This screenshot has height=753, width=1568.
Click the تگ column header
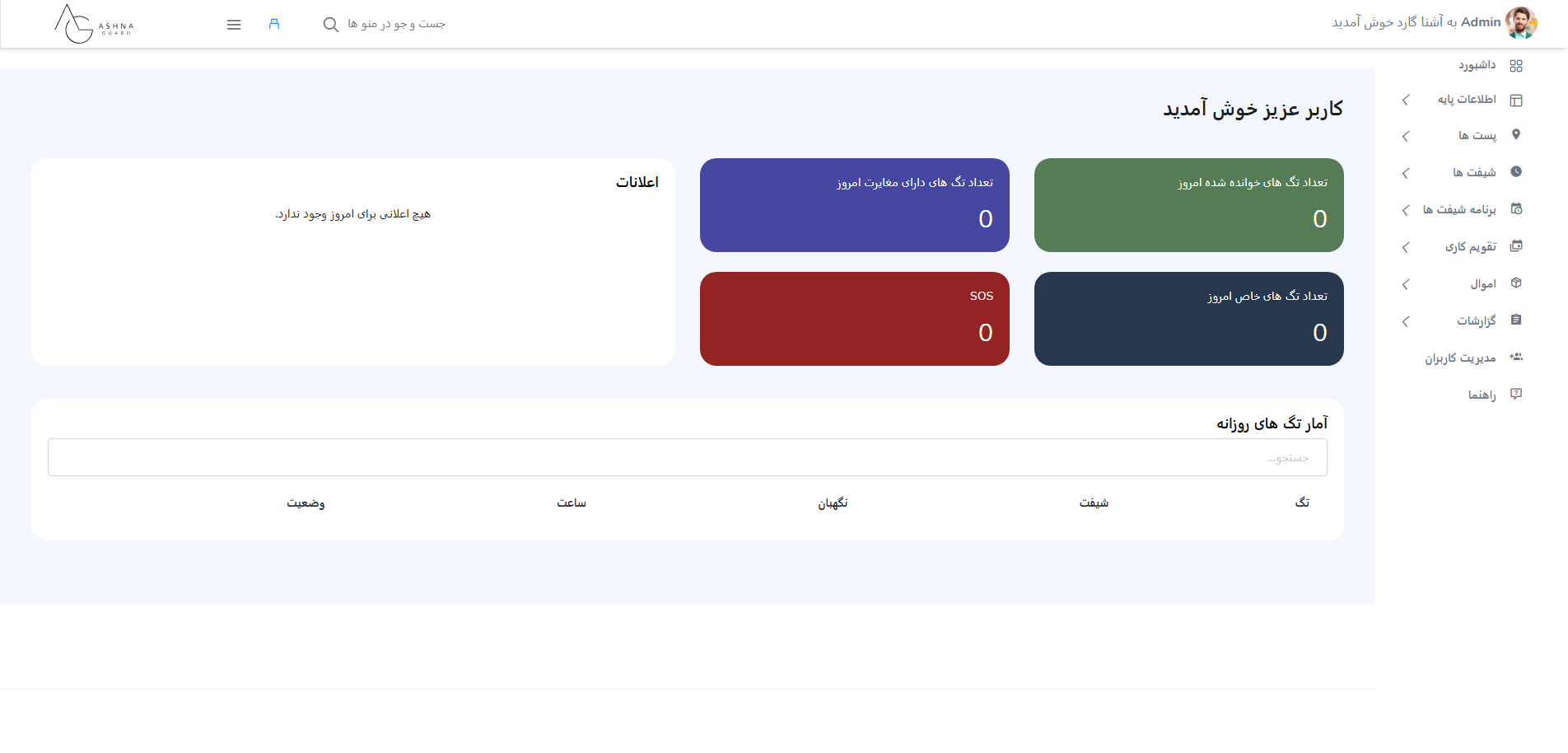1302,503
